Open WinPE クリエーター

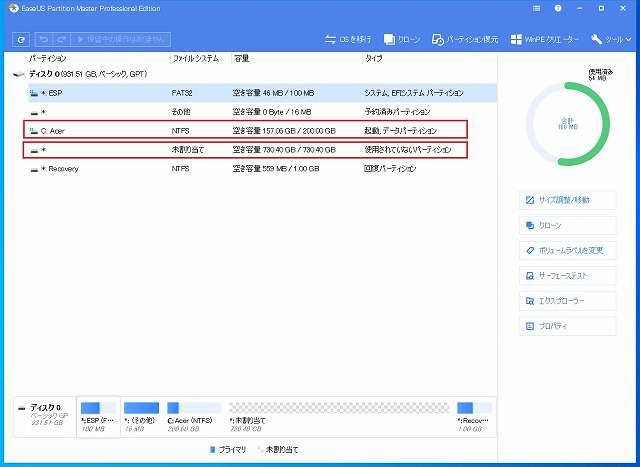point(544,40)
